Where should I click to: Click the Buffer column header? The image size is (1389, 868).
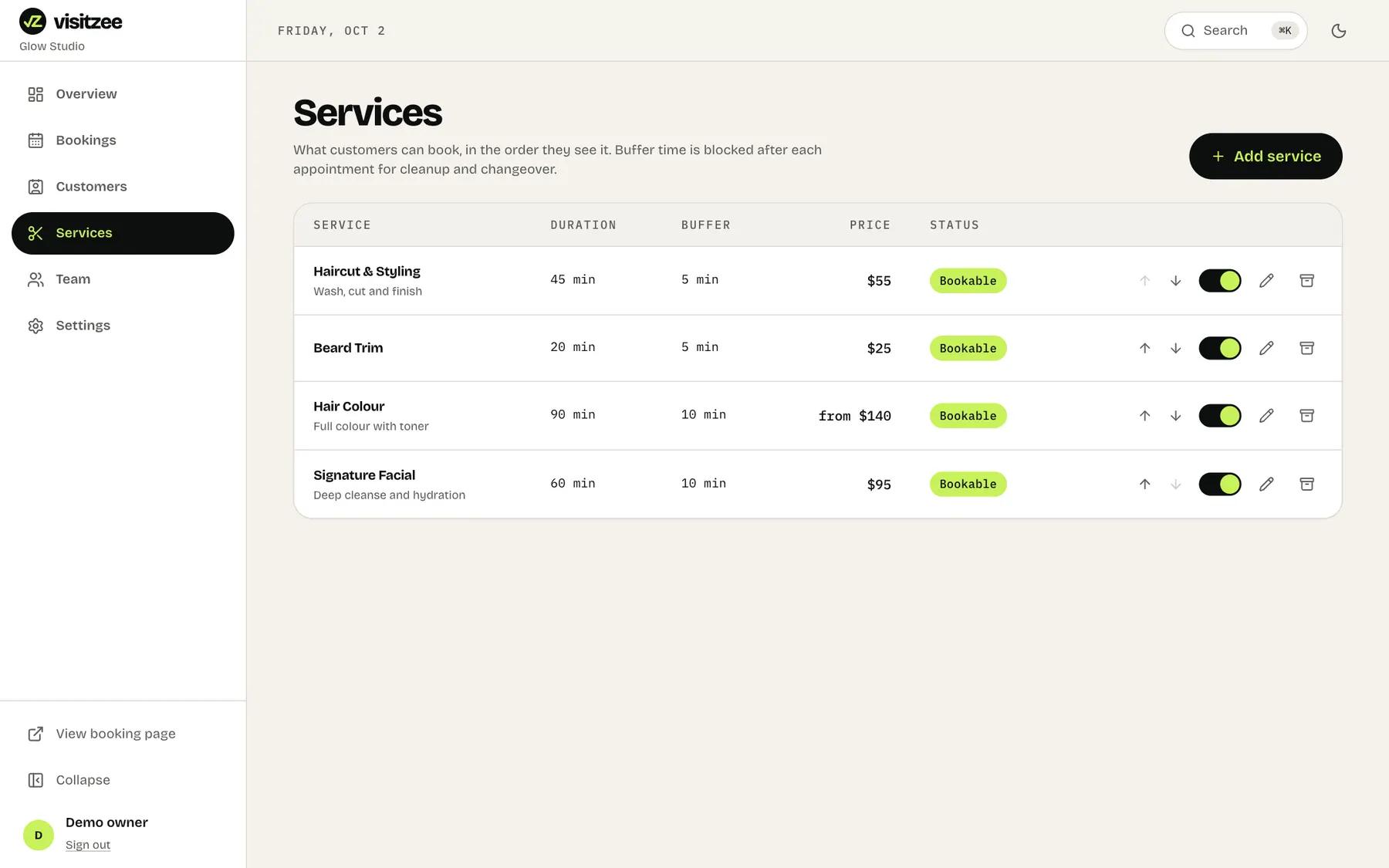point(705,225)
